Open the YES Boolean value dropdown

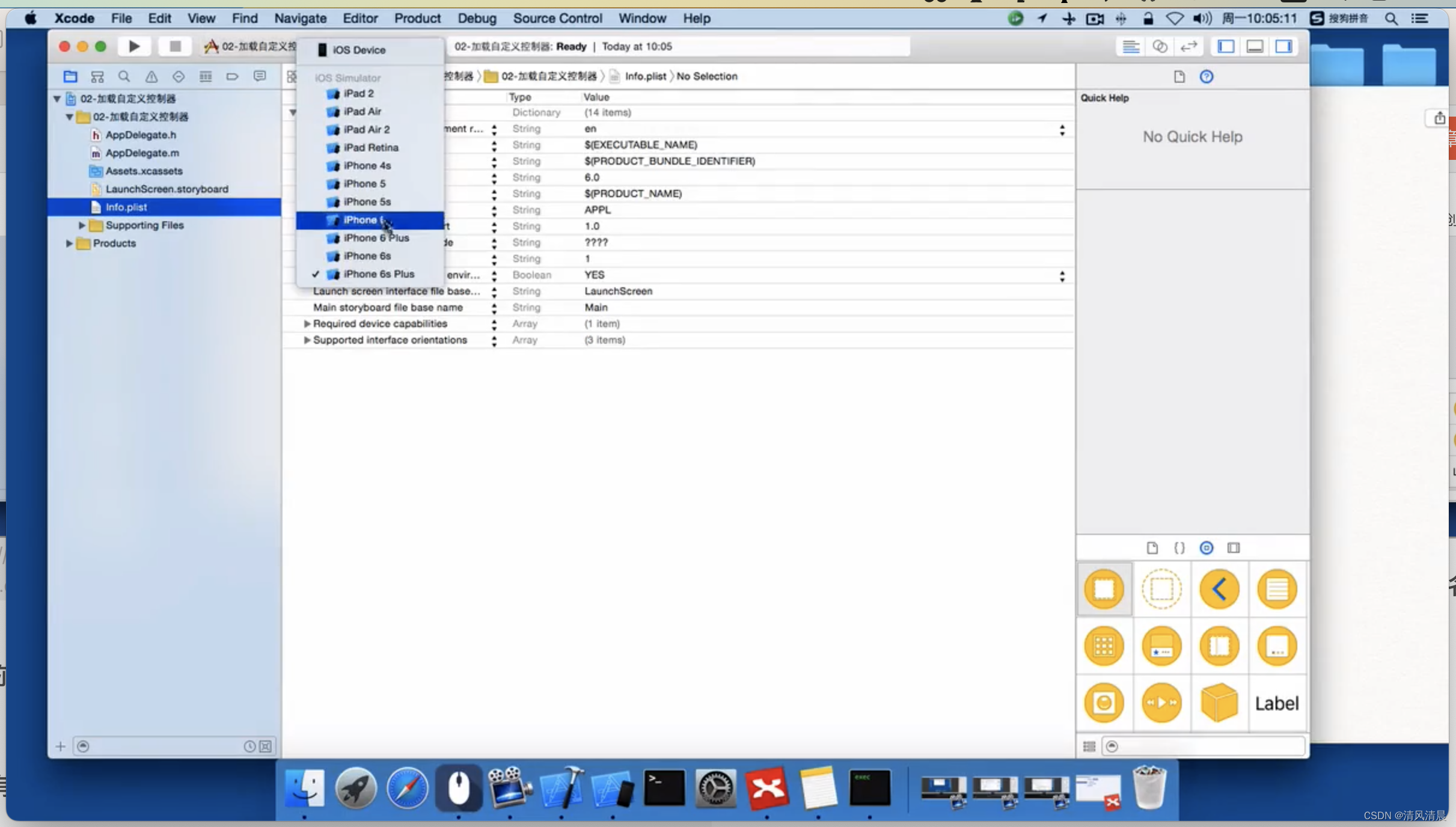coord(1062,275)
